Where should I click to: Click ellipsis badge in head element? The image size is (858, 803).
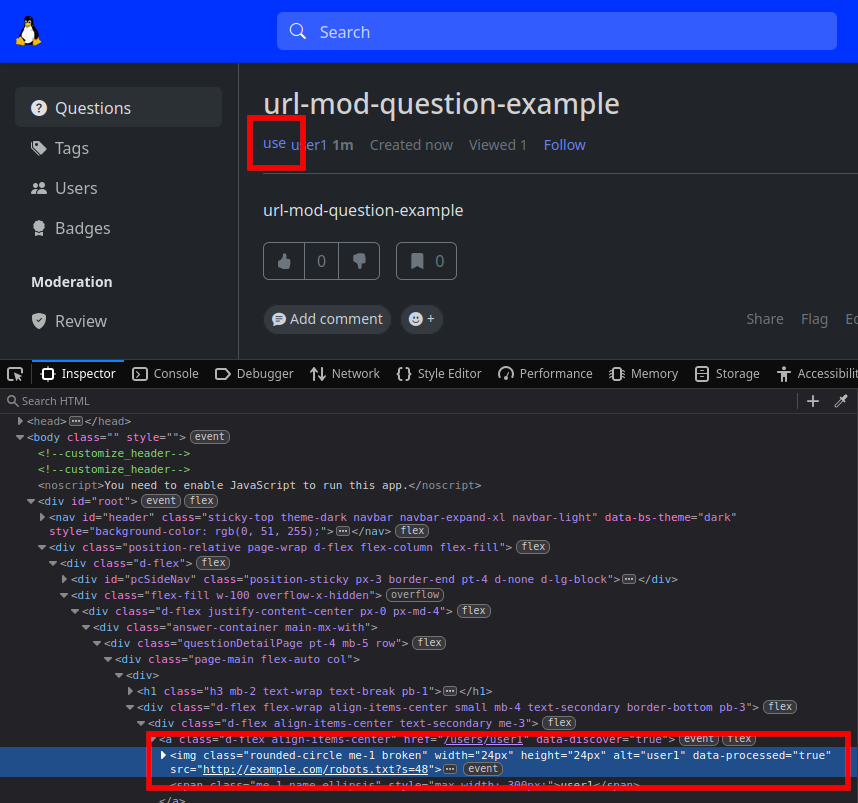(x=76, y=421)
